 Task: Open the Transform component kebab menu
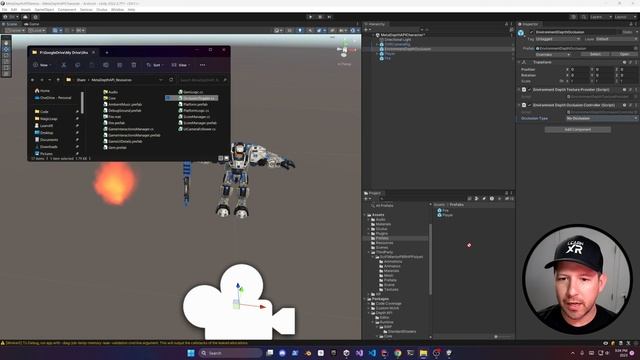pyautogui.click(x=635, y=62)
